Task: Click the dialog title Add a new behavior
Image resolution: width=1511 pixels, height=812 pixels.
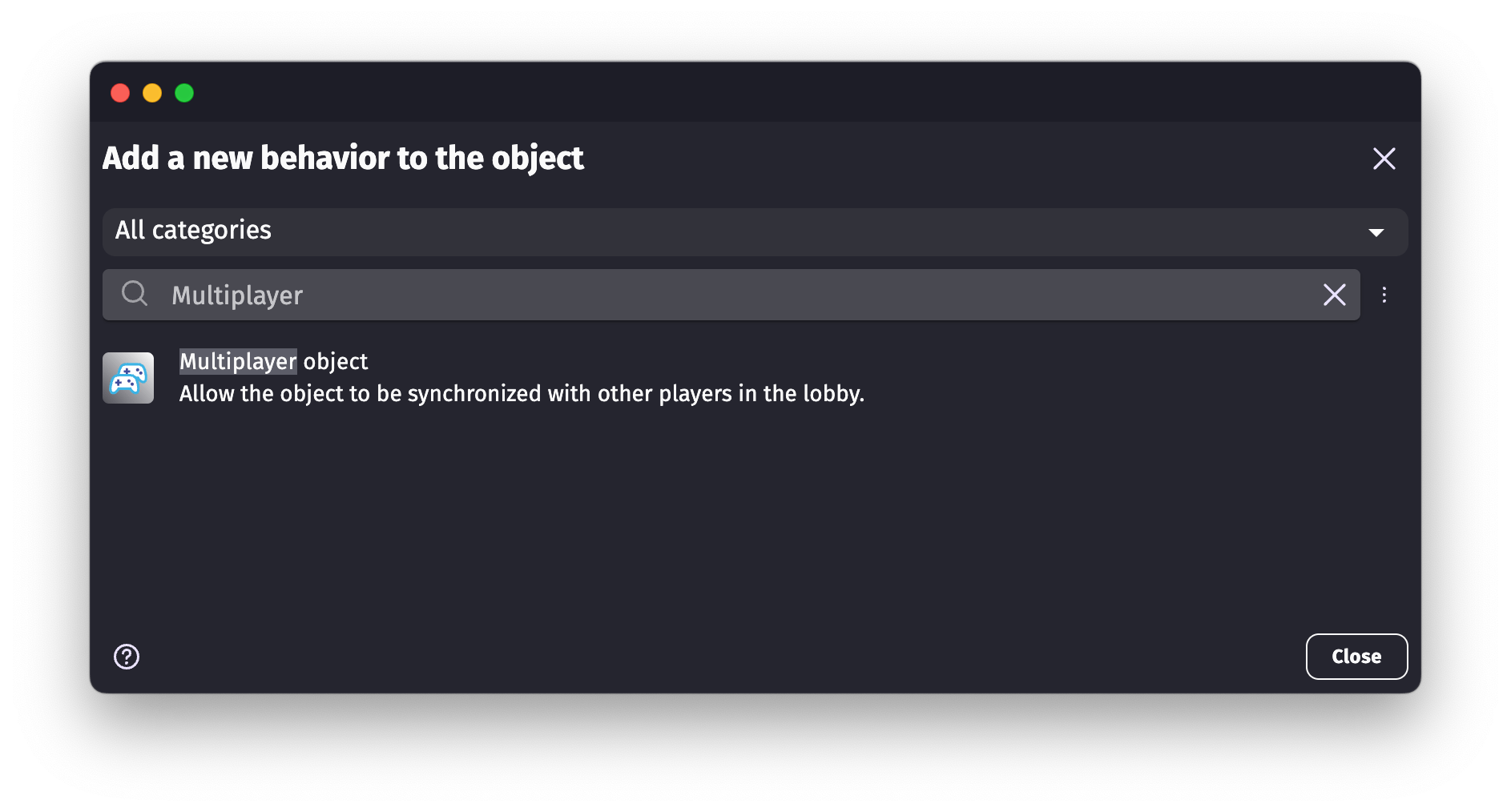Action: point(343,158)
